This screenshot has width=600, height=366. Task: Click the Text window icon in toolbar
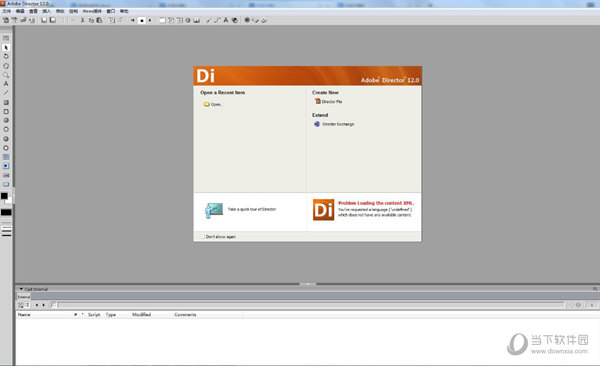[x=226, y=20]
